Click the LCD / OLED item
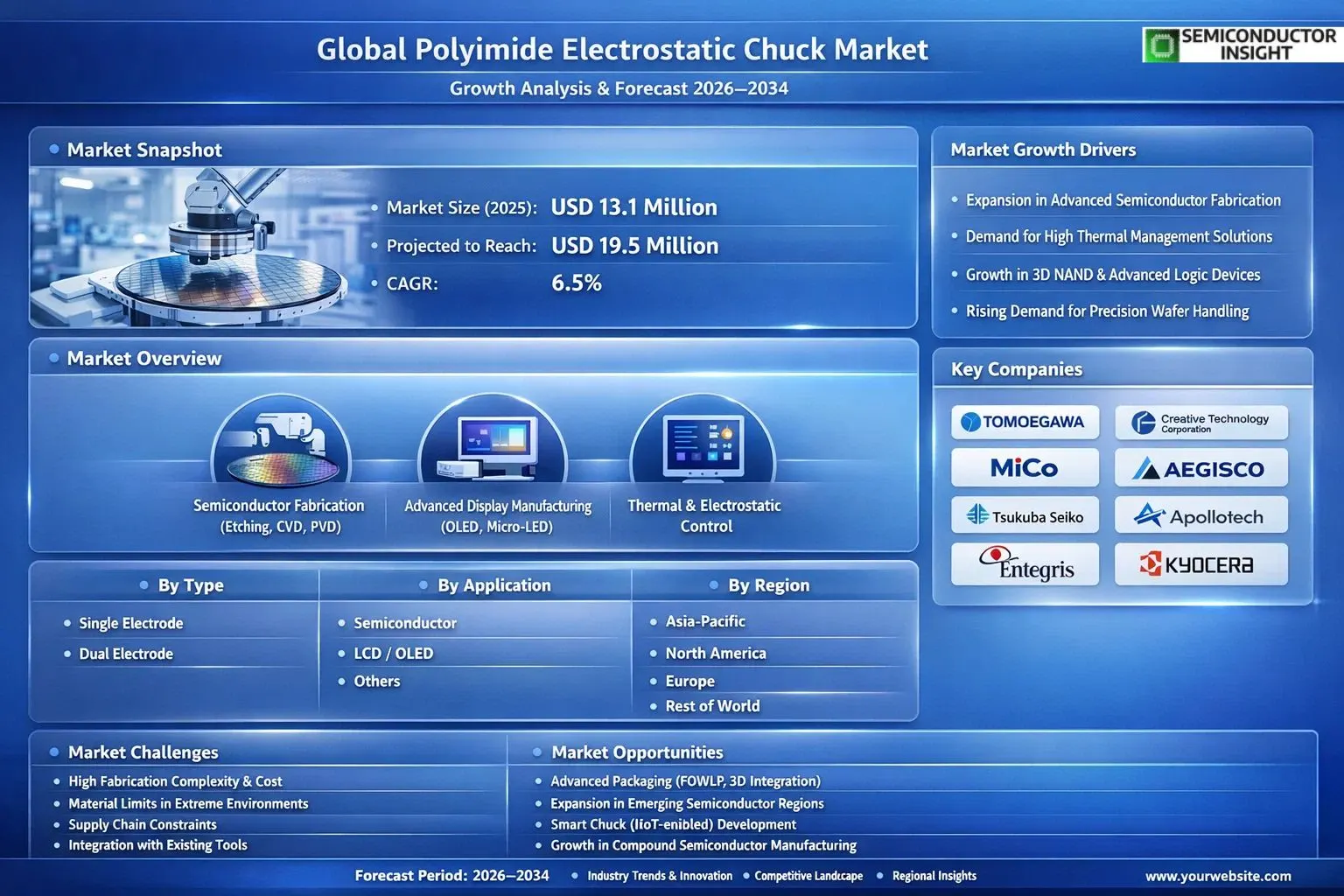 [x=394, y=654]
